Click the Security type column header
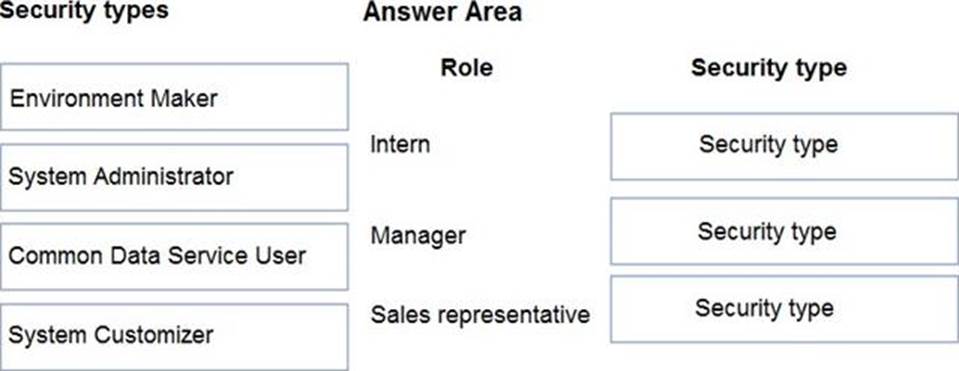 (x=769, y=68)
